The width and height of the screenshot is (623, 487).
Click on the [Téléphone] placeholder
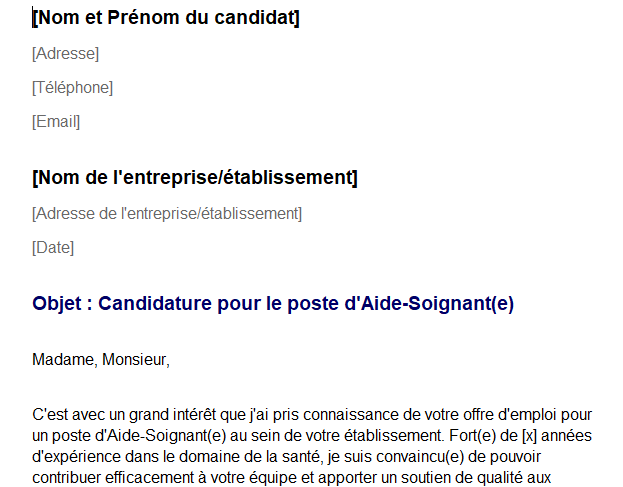point(73,88)
